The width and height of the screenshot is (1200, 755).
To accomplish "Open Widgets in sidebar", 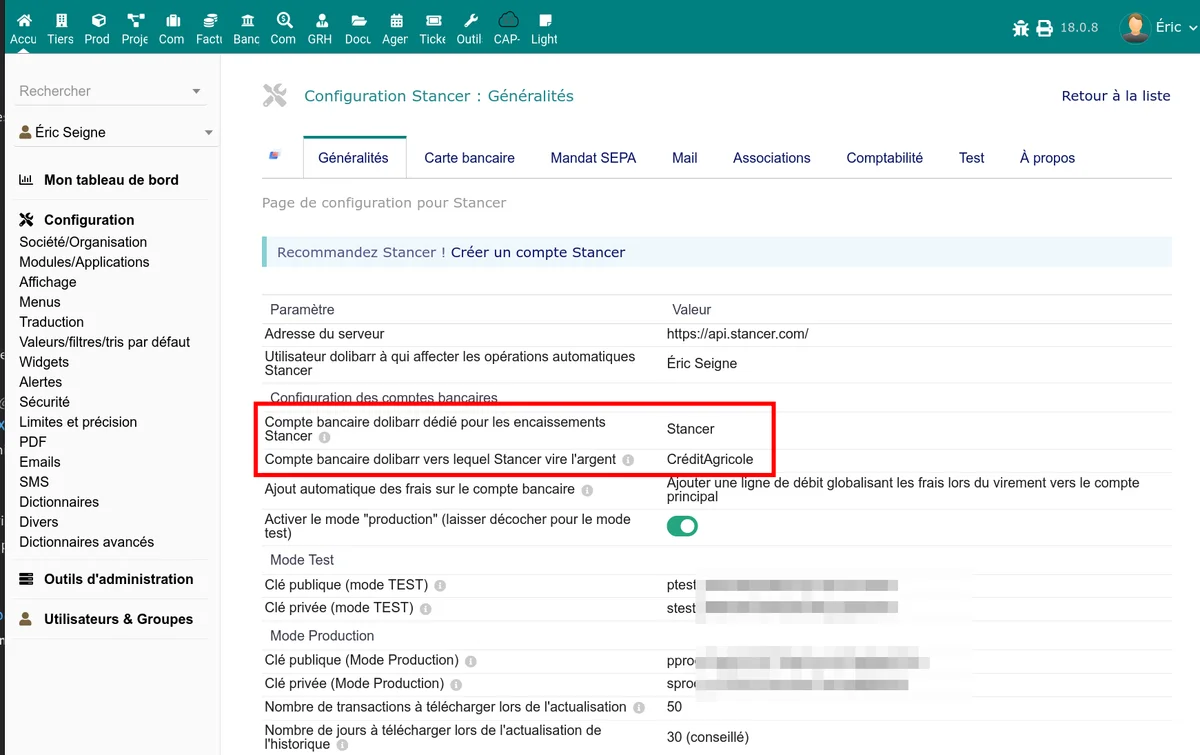I will [x=44, y=362].
